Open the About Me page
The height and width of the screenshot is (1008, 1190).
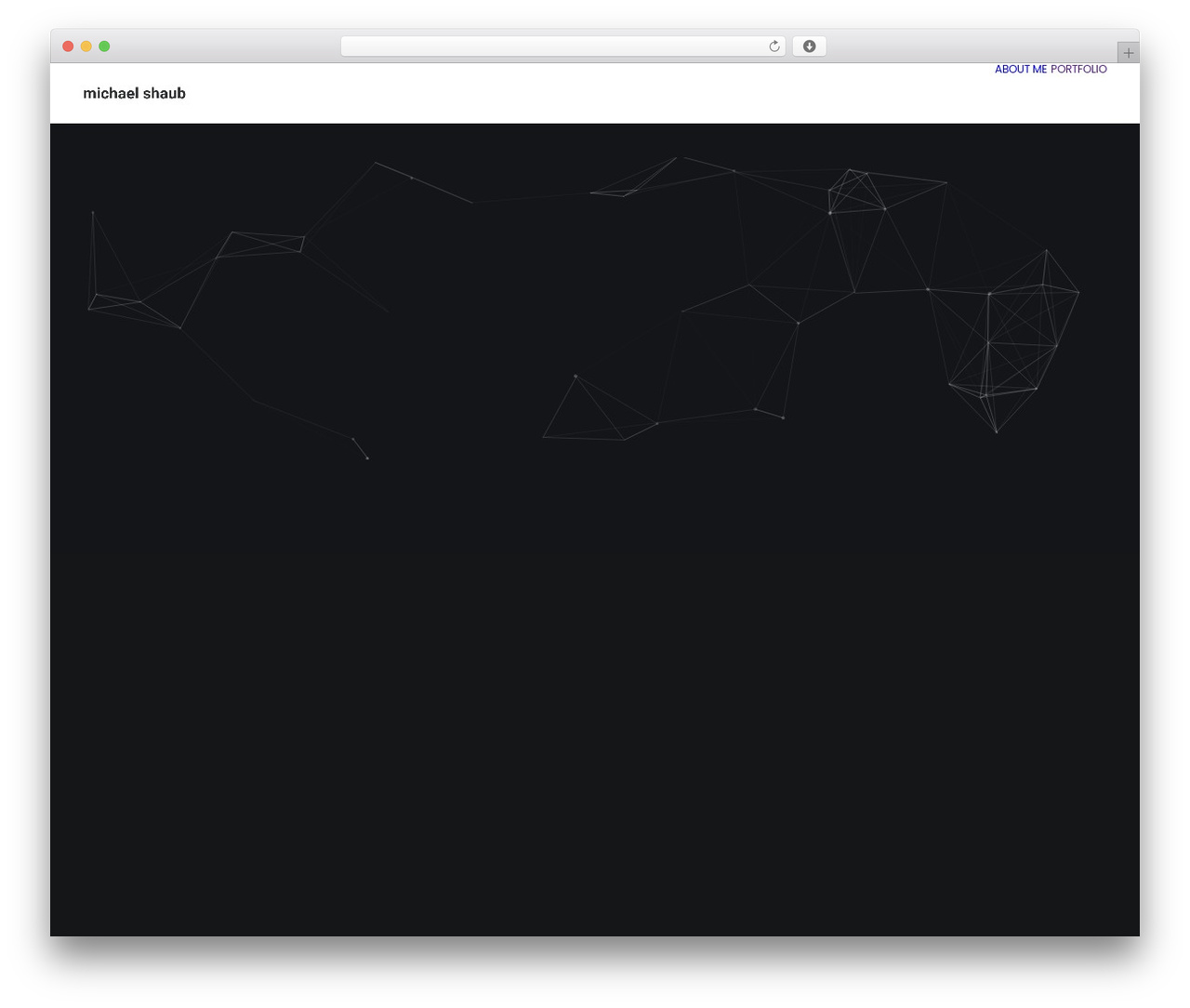[1021, 69]
